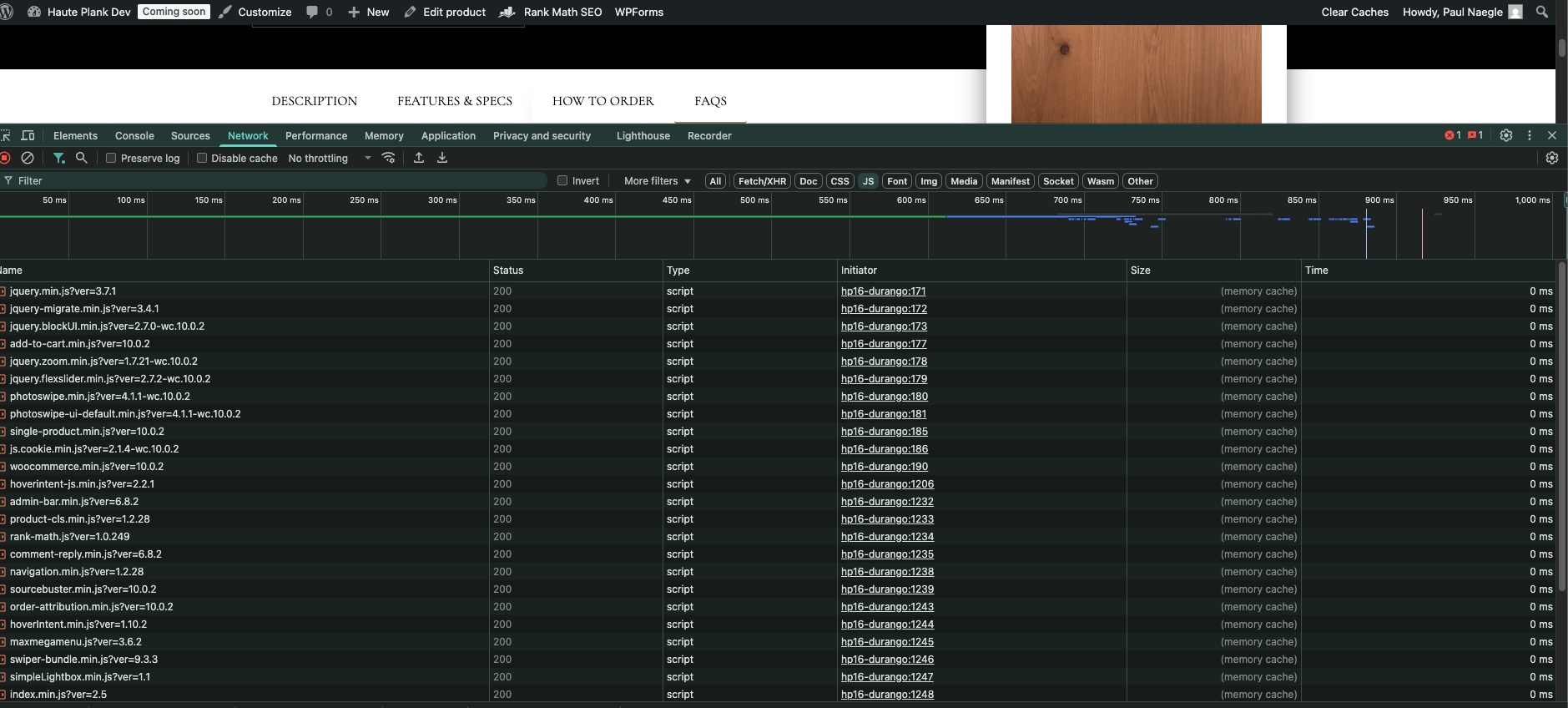Enable Disable cache checkbox
The height and width of the screenshot is (708, 1568).
(x=201, y=158)
